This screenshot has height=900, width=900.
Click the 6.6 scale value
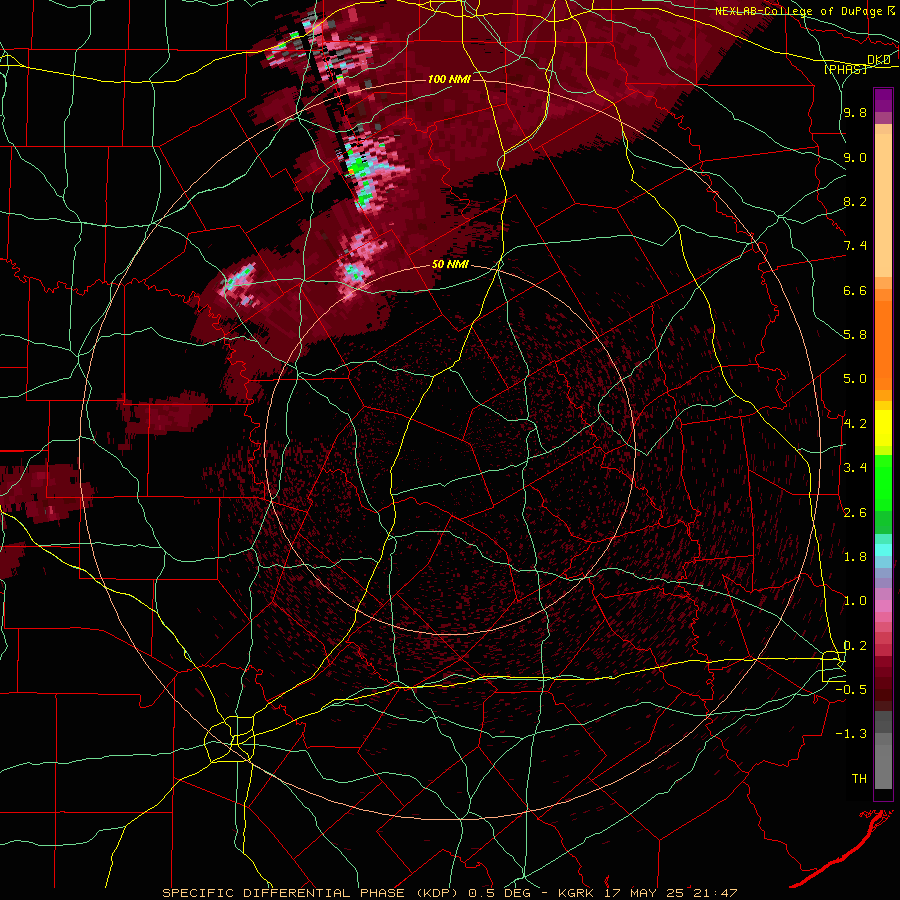(855, 290)
